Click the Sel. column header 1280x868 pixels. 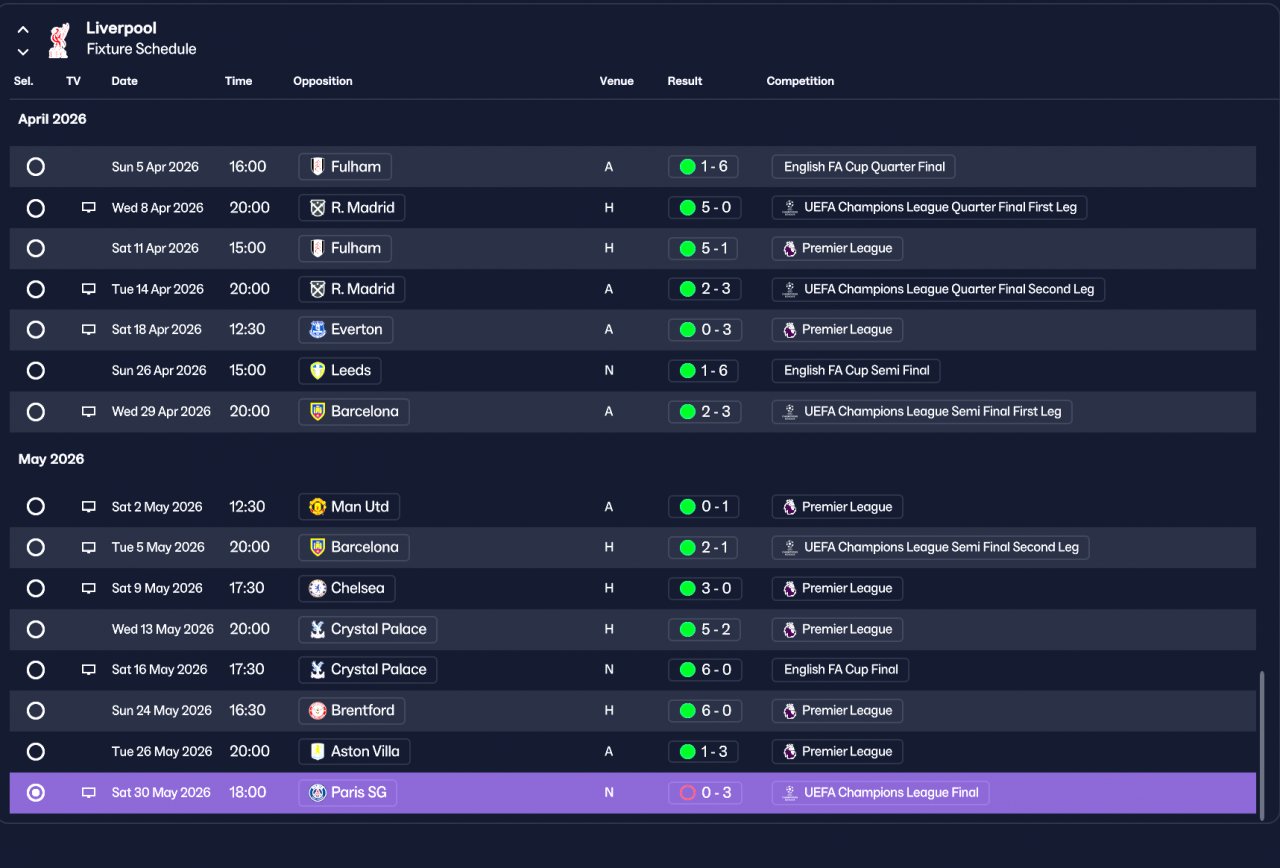[24, 81]
